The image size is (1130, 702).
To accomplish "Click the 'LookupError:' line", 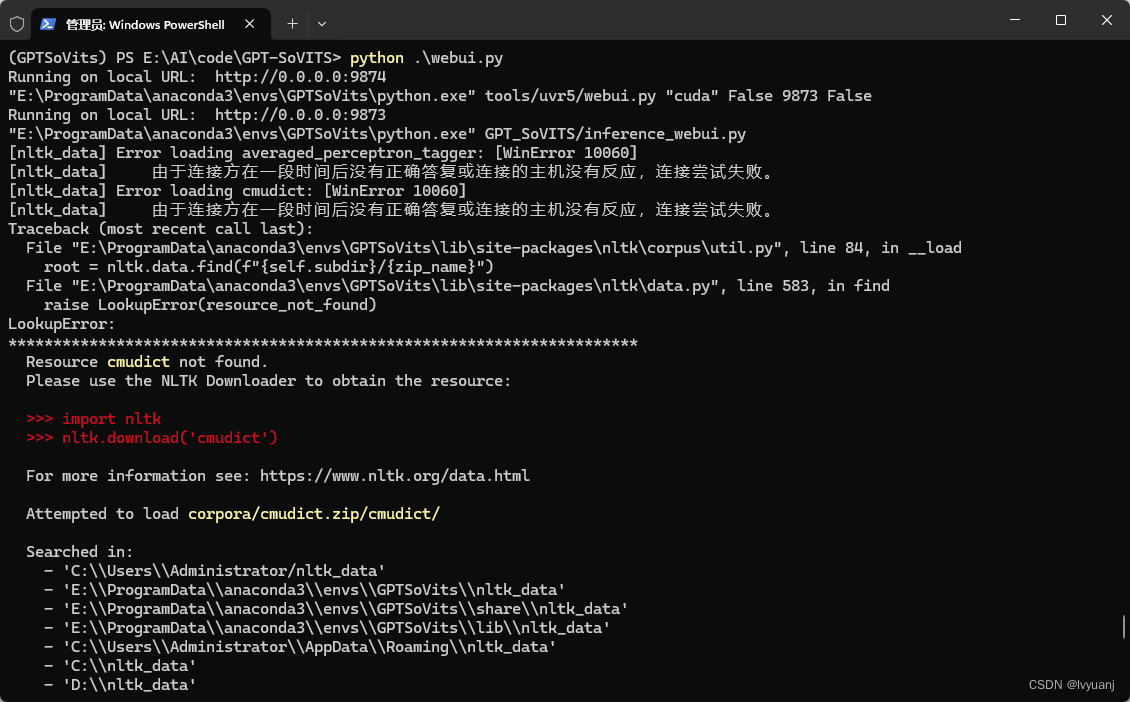I will (x=61, y=324).
